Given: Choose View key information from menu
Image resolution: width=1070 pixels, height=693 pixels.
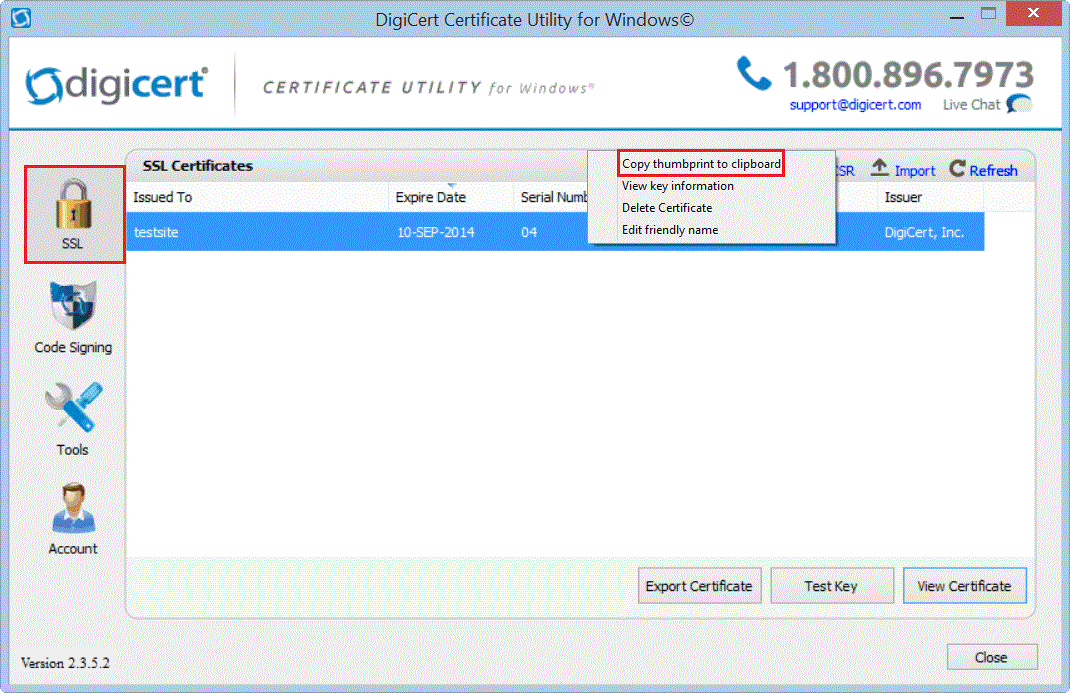Looking at the screenshot, I should [677, 186].
